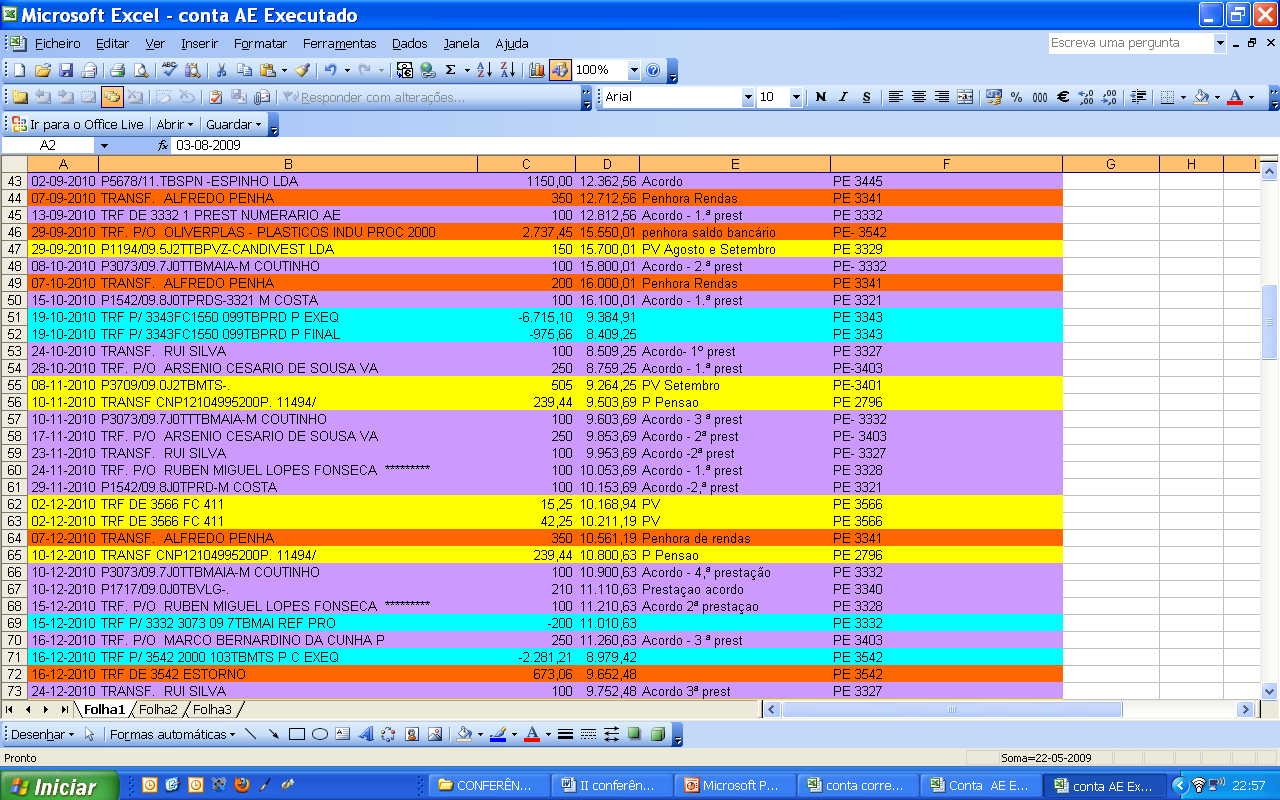Click the fx insert function button
Screen dimensions: 1280x800
(x=163, y=145)
